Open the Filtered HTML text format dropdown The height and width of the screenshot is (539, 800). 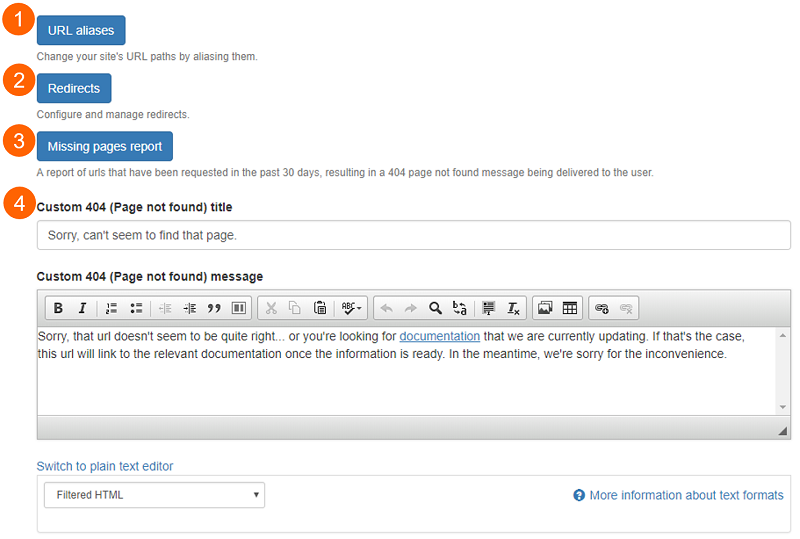154,495
